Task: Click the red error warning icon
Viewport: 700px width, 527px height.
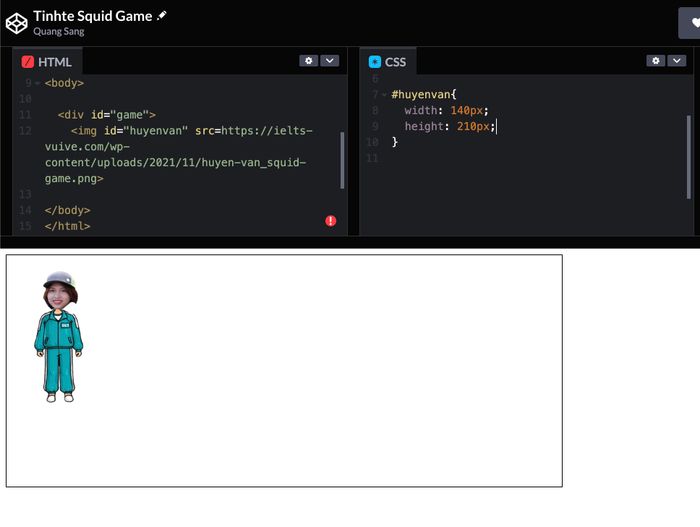Action: (331, 220)
